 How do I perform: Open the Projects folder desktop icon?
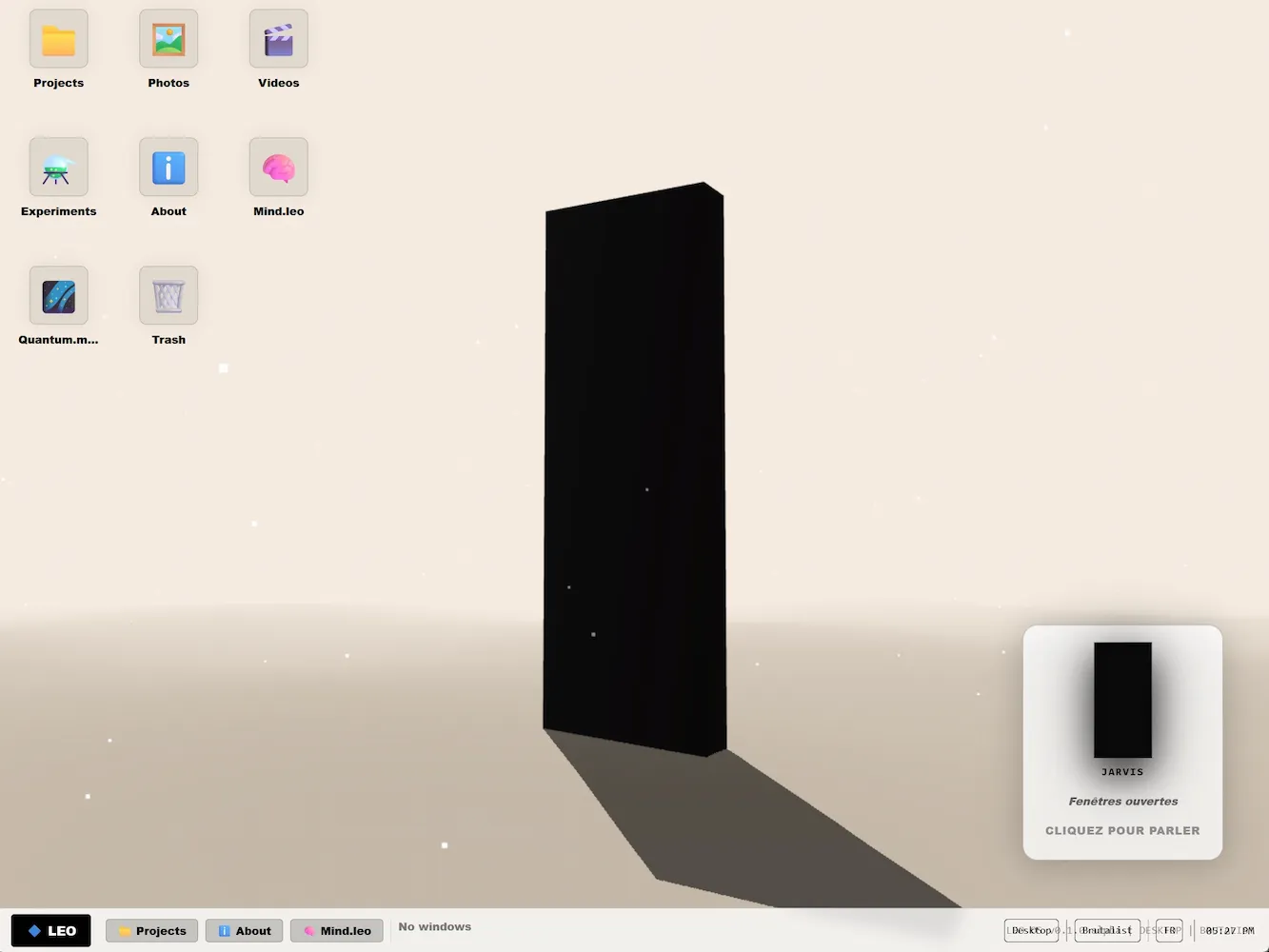59,40
